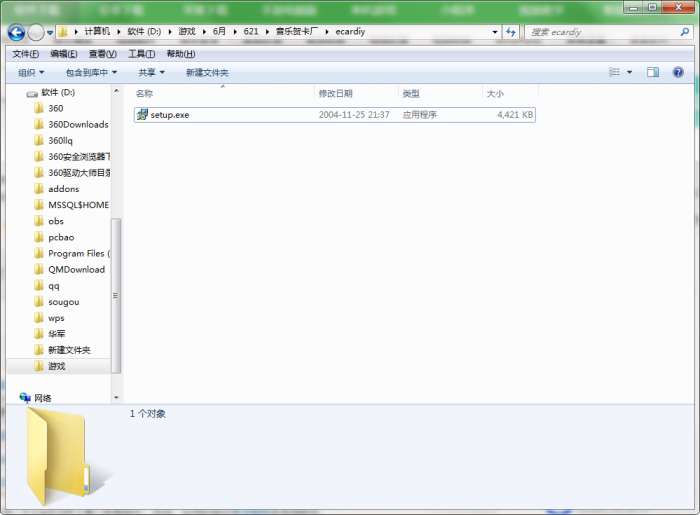Open the 查看(V) menu

click(103, 54)
